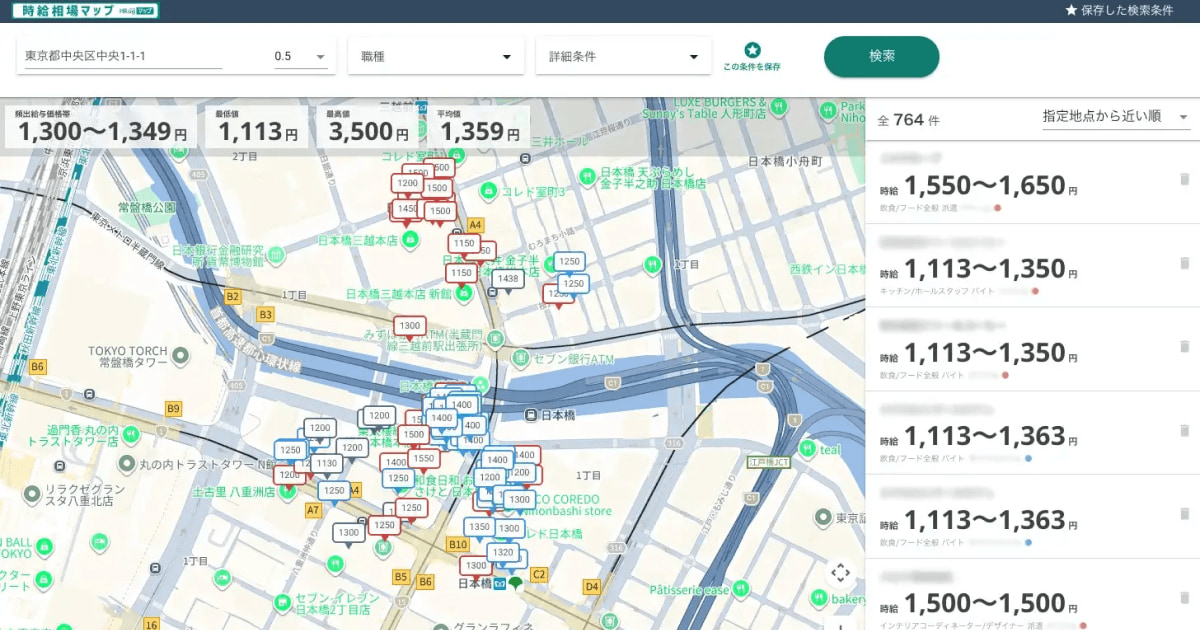Open the 指定地点から近い順 sort dropdown

click(1115, 117)
